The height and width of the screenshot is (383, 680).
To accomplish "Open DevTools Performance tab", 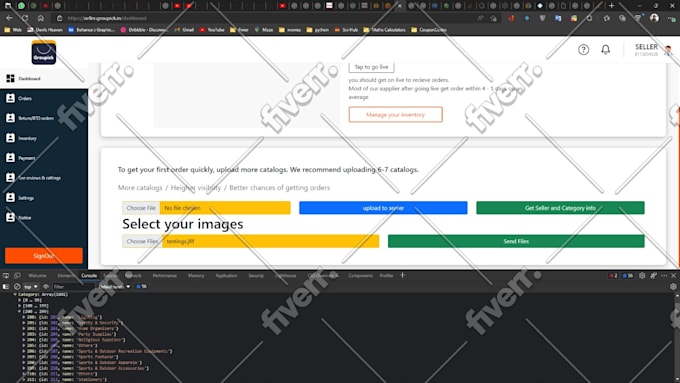I will pyautogui.click(x=164, y=275).
